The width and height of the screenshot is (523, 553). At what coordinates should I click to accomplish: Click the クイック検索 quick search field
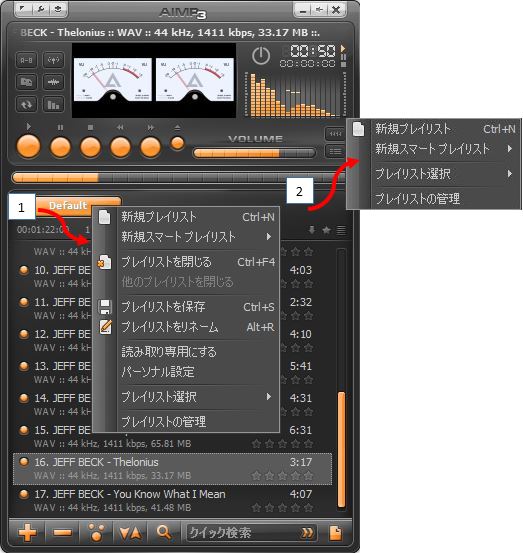point(251,533)
